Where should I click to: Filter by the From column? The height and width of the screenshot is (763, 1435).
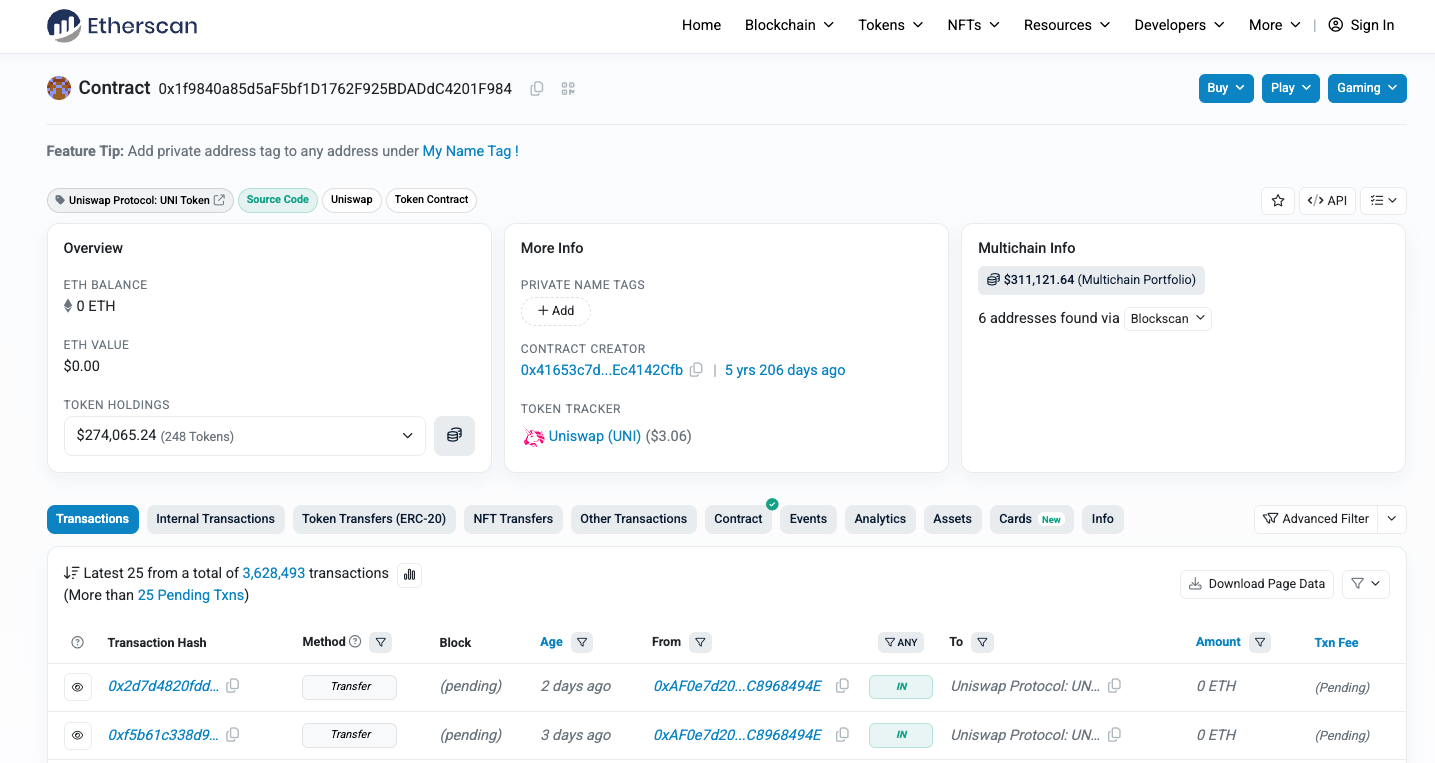pos(700,642)
